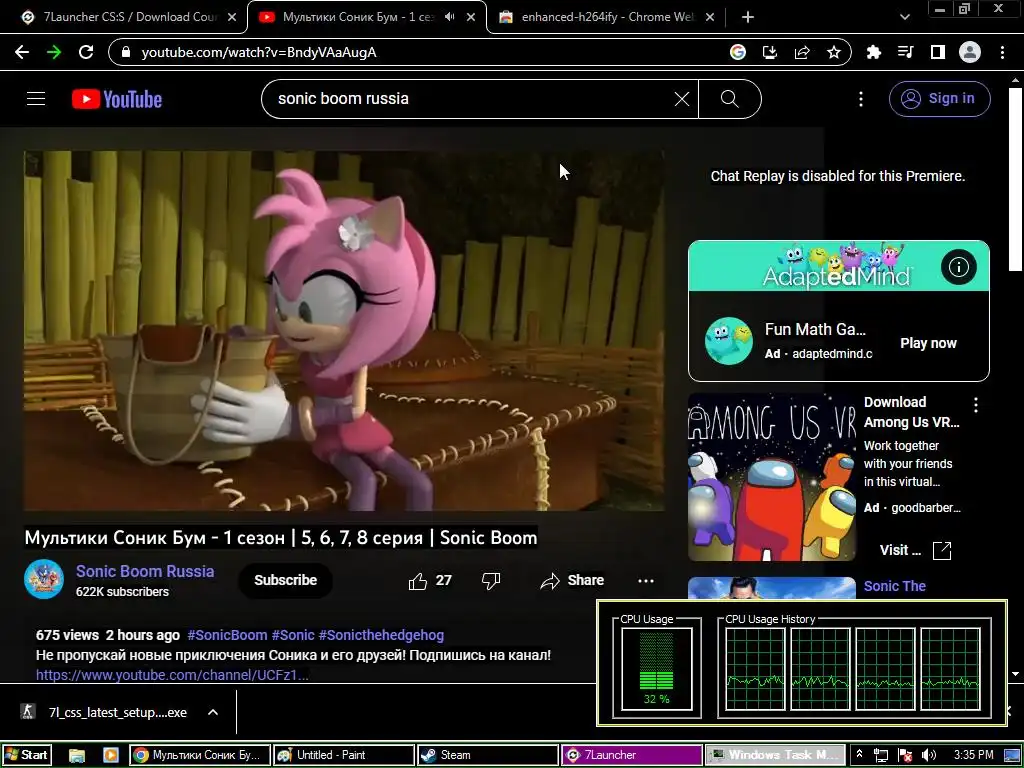Click the #Sonicthehedgehog hashtag
The height and width of the screenshot is (768, 1024).
[381, 635]
